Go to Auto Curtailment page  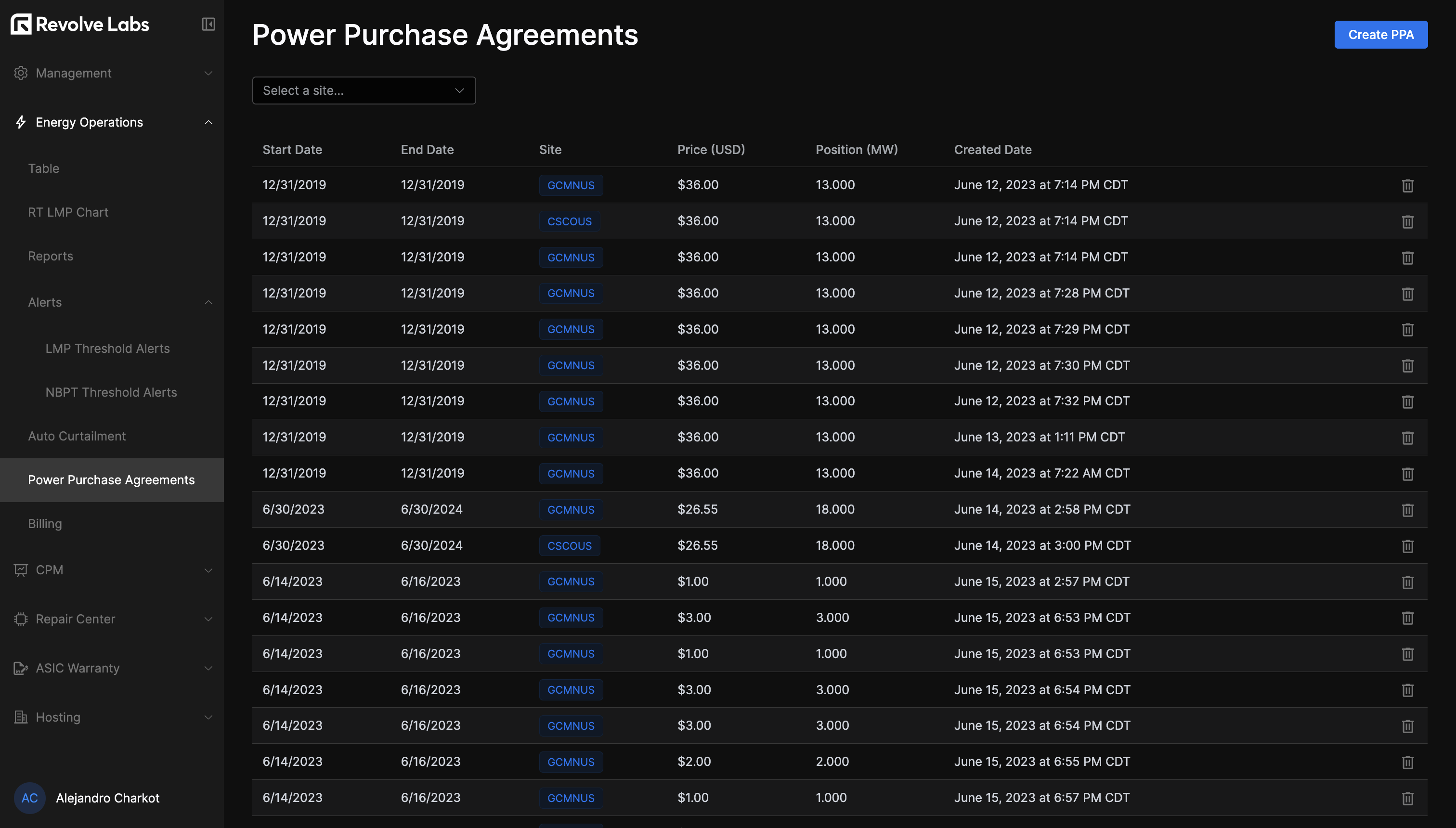click(77, 436)
